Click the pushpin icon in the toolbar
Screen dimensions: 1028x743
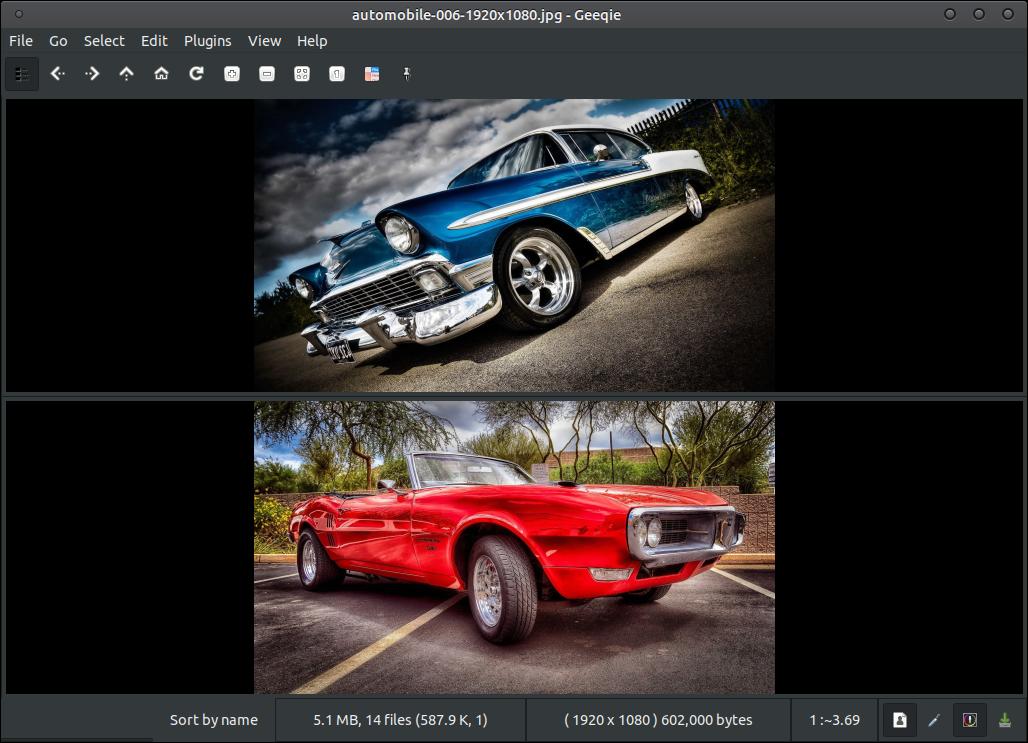406,74
